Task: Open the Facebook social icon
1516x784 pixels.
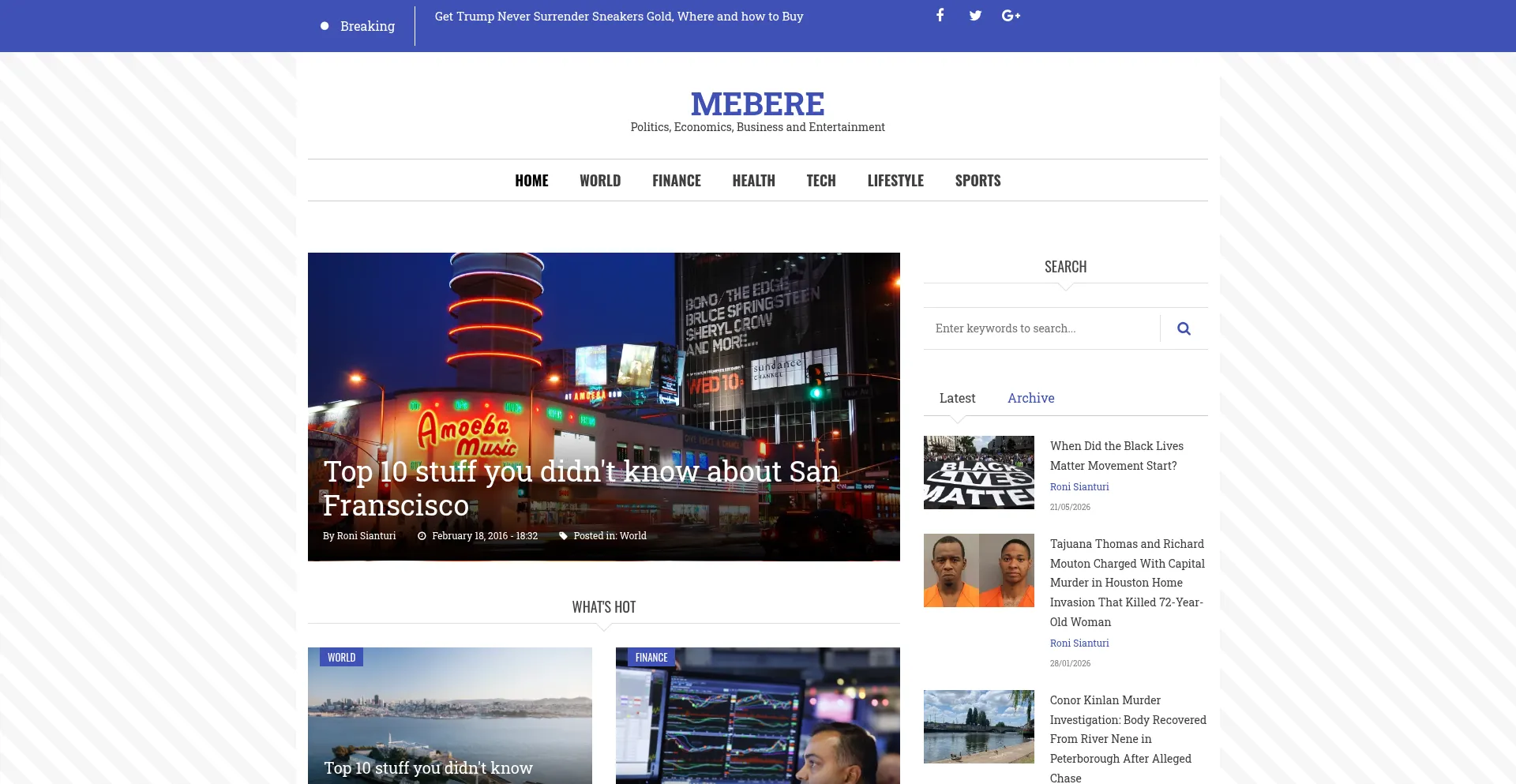Action: (940, 15)
